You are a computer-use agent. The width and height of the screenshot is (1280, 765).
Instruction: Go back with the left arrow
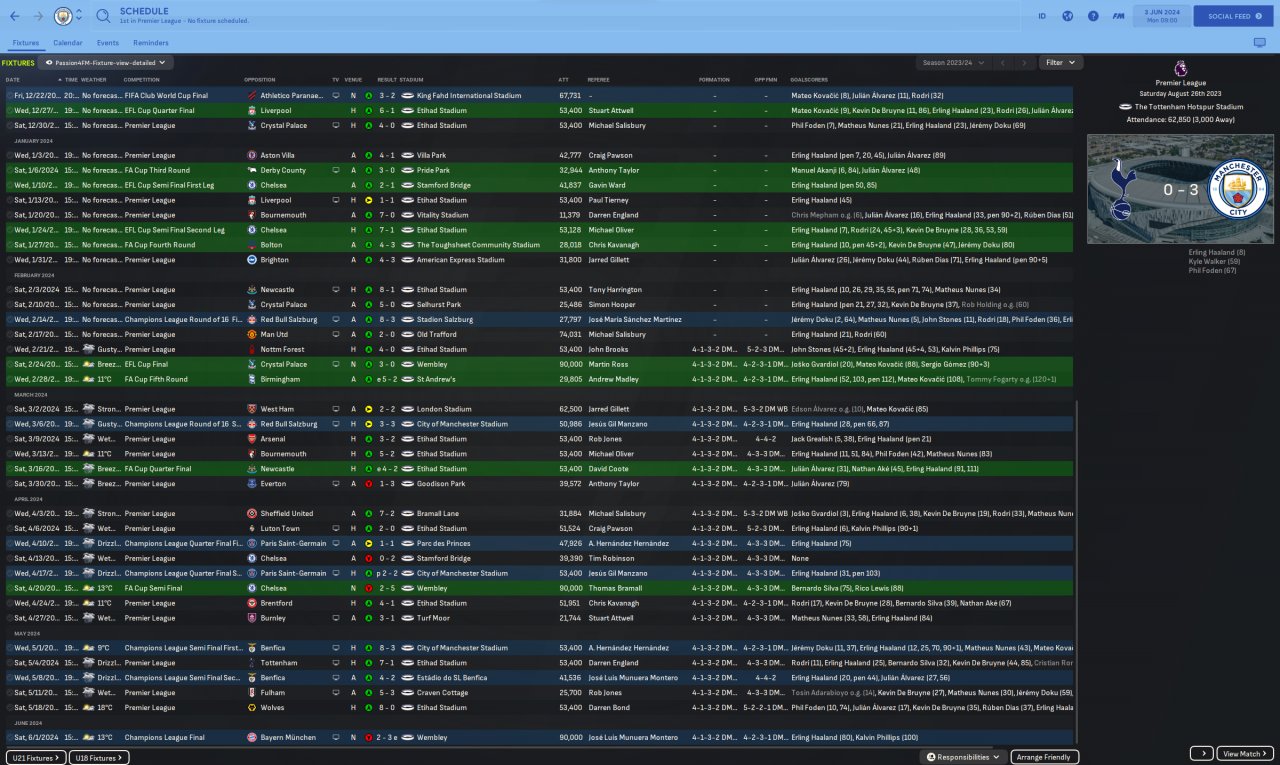pyautogui.click(x=14, y=16)
